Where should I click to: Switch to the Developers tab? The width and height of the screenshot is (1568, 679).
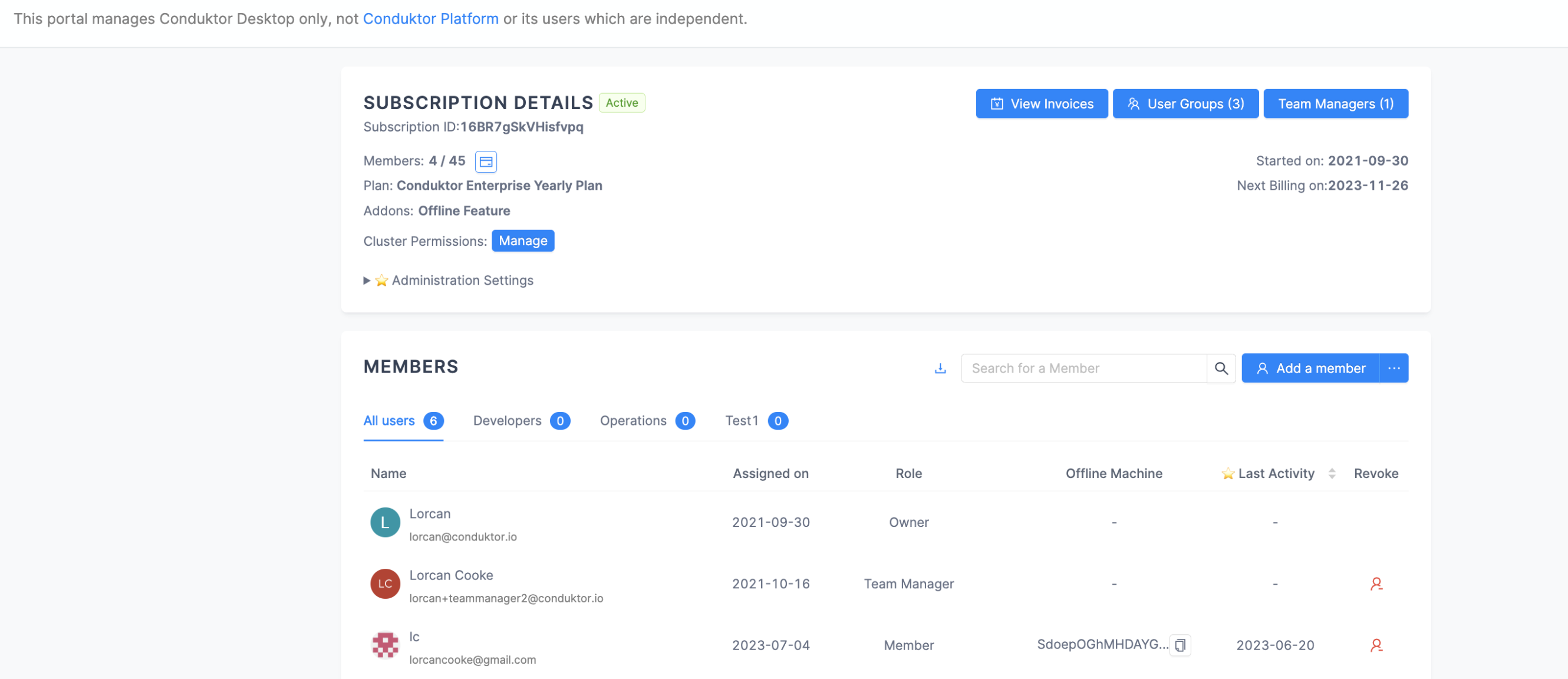[521, 421]
